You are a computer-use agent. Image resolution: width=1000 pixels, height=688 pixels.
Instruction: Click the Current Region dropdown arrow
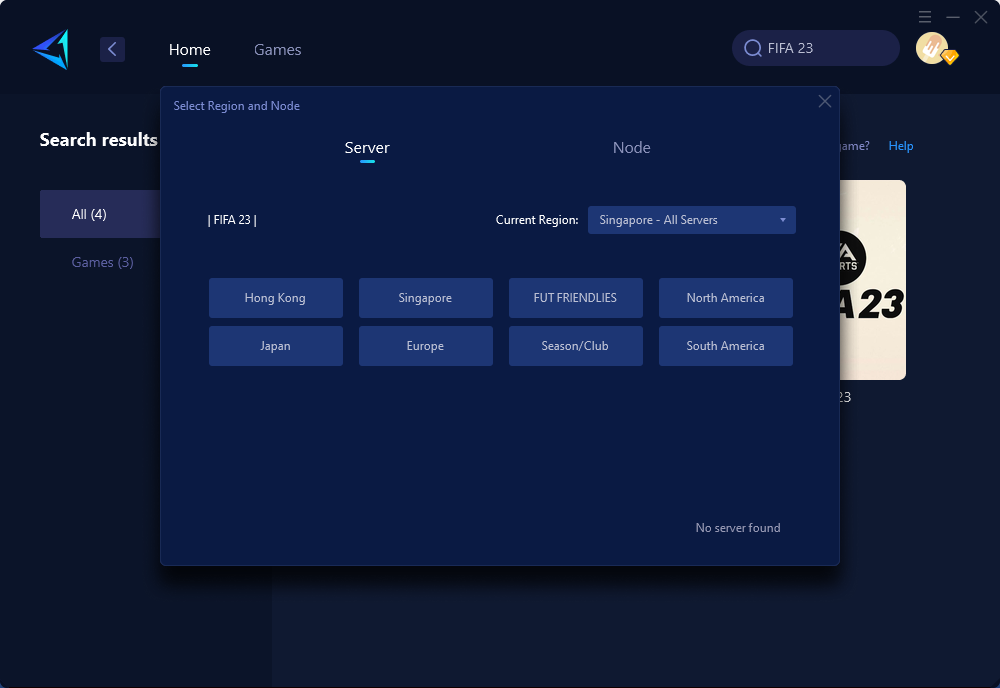click(x=783, y=220)
